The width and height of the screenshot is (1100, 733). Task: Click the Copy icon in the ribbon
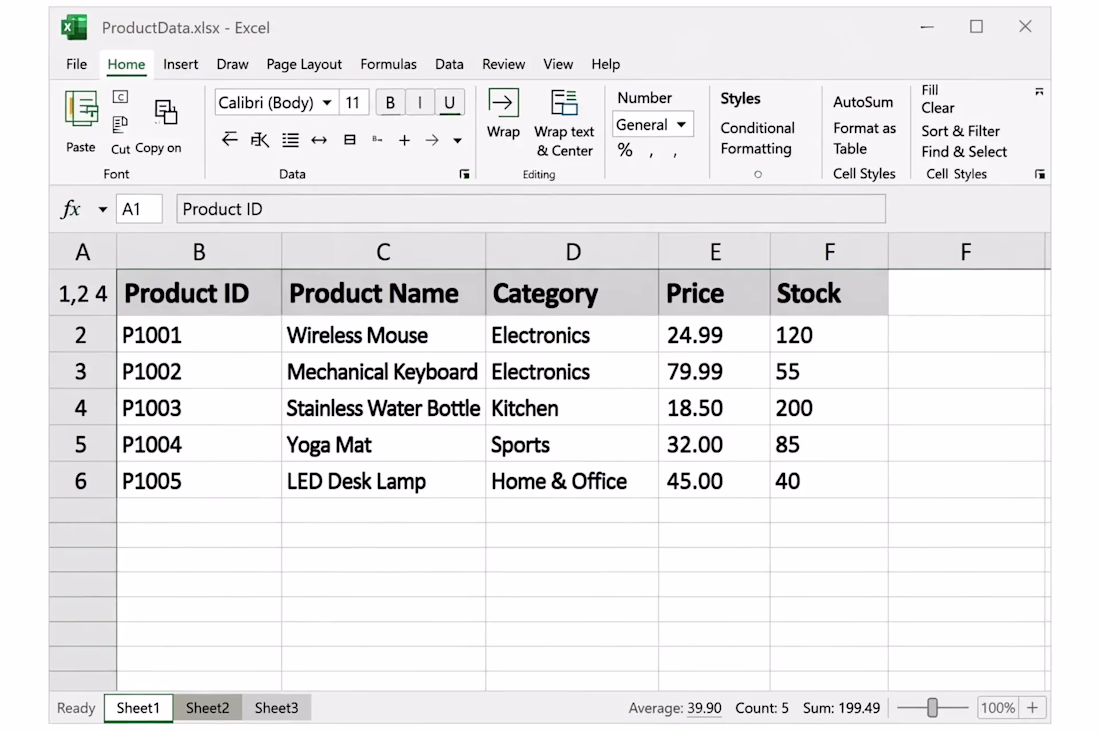[x=166, y=112]
